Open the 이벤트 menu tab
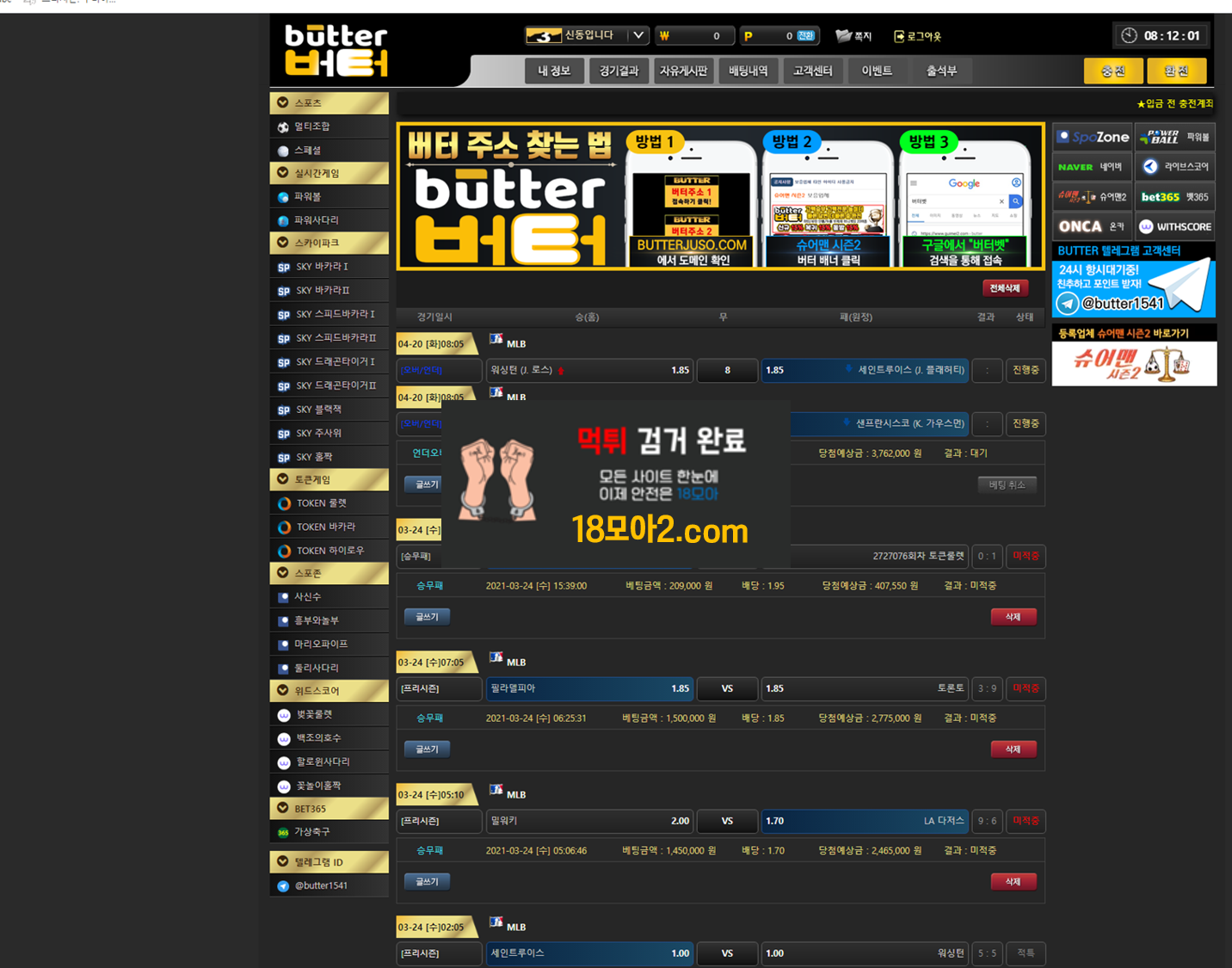This screenshot has height=968, width=1232. [877, 71]
